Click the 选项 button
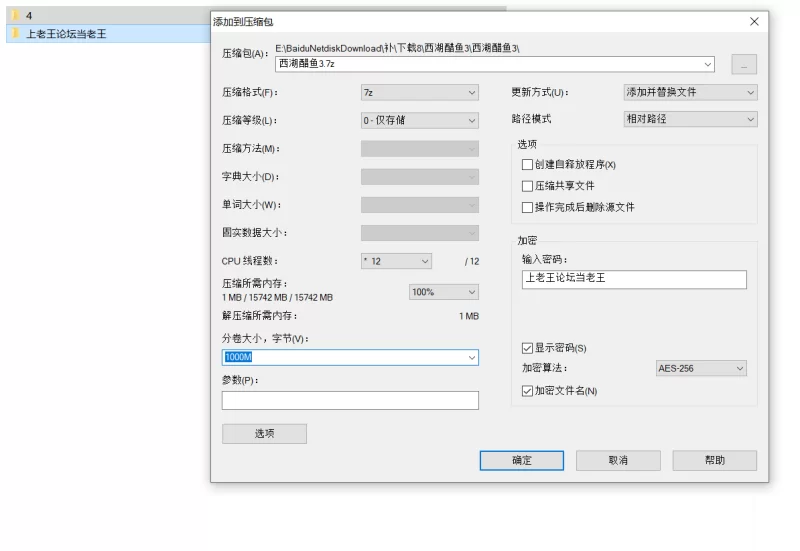This screenshot has width=800, height=551. click(264, 434)
